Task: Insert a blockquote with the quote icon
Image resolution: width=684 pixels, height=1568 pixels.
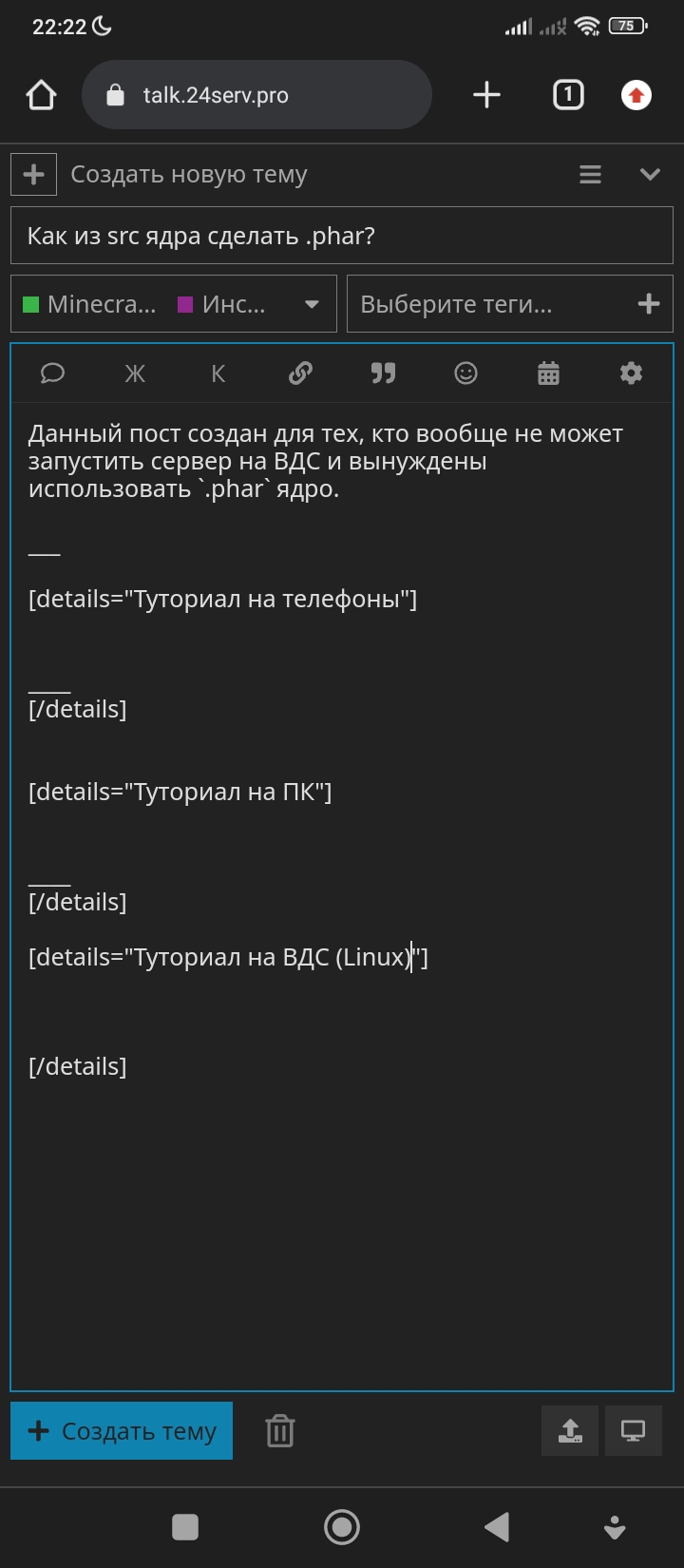Action: pos(383,373)
